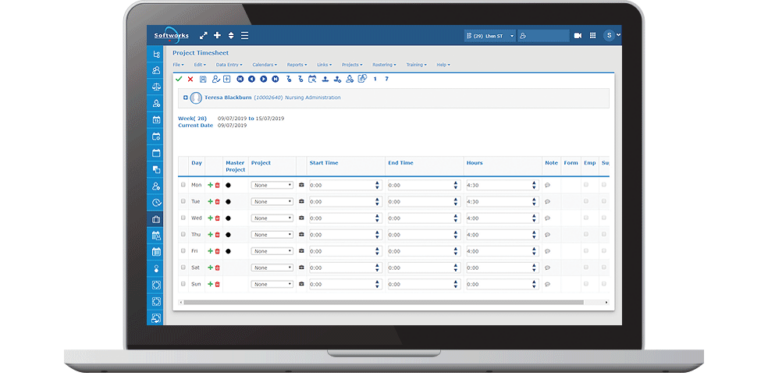This screenshot has height=390, width=768.
Task: Click the employee search field in header
Action: 544,36
